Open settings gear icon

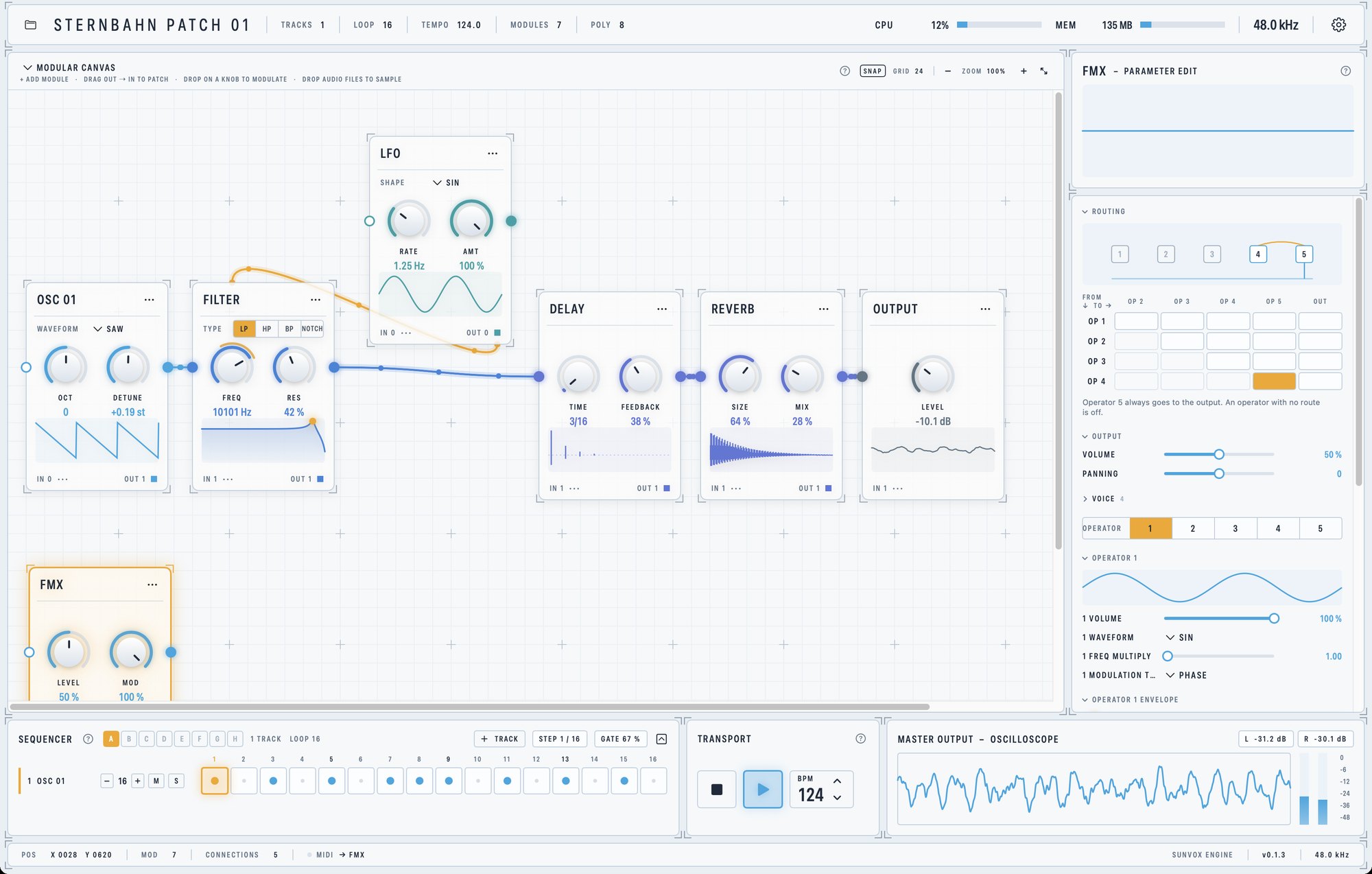(x=1338, y=25)
